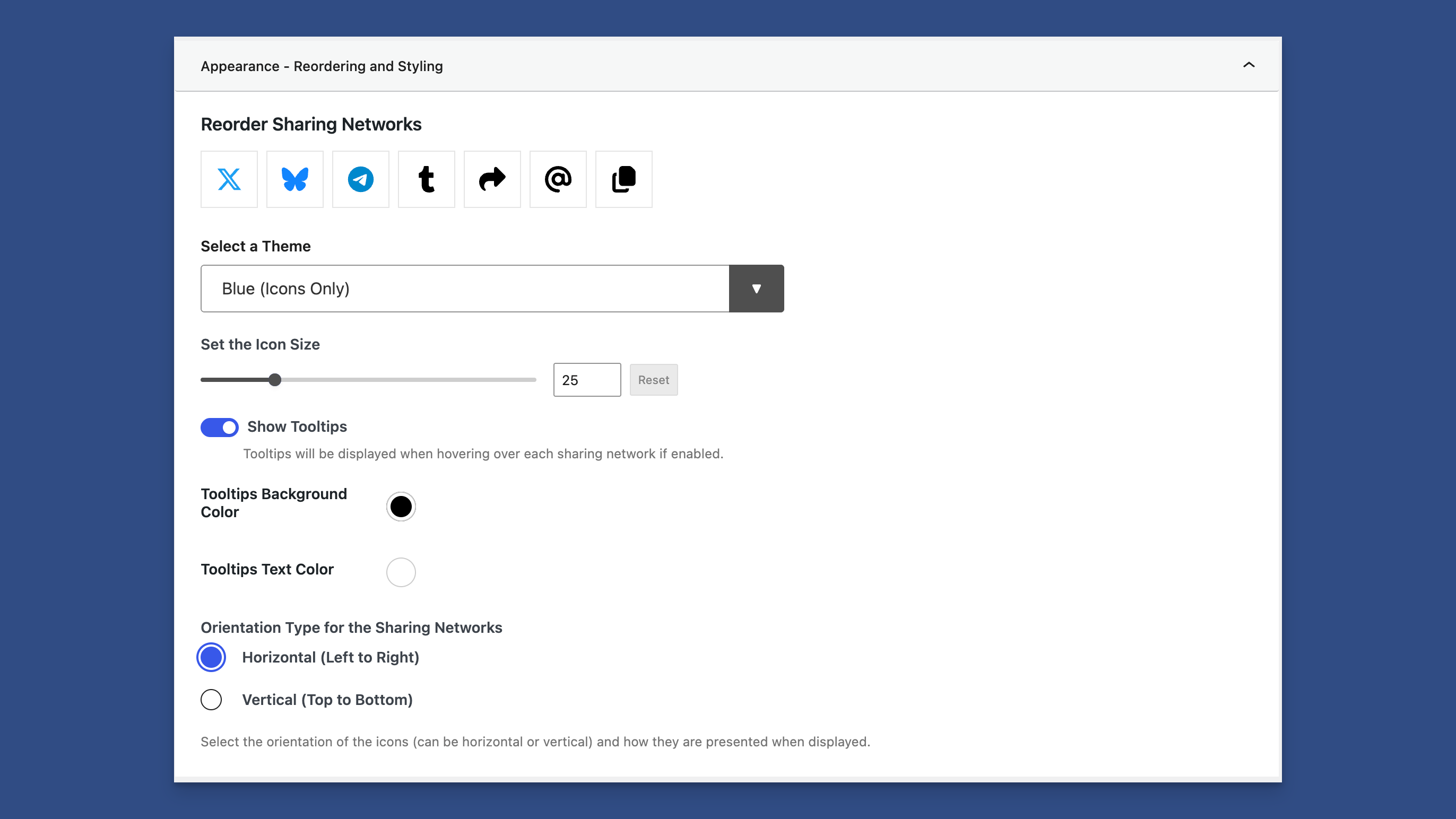Select the Bluesky butterfly icon
1456x819 pixels.
(x=294, y=179)
